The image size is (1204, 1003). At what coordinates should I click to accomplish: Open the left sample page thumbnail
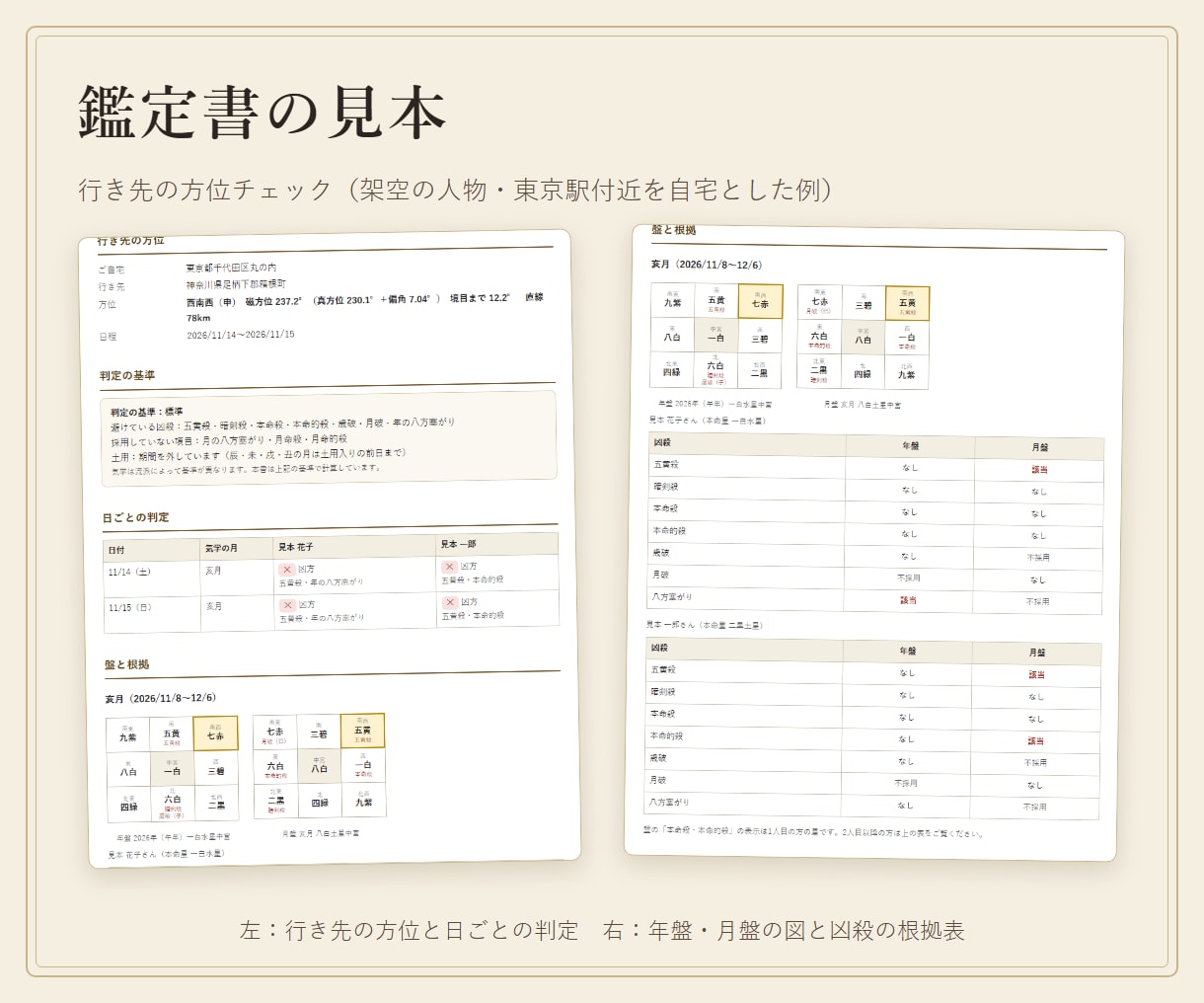[x=330, y=549]
